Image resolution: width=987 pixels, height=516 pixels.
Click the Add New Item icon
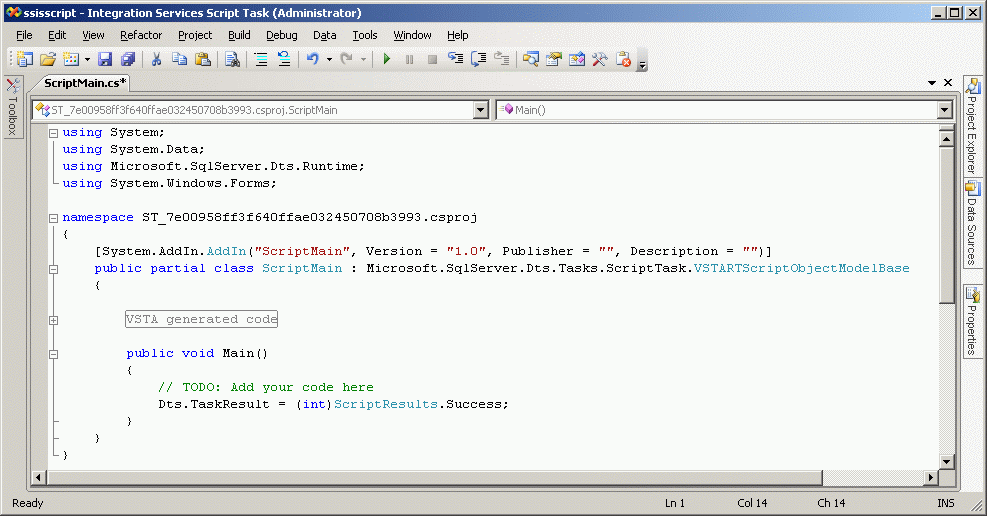[x=71, y=59]
